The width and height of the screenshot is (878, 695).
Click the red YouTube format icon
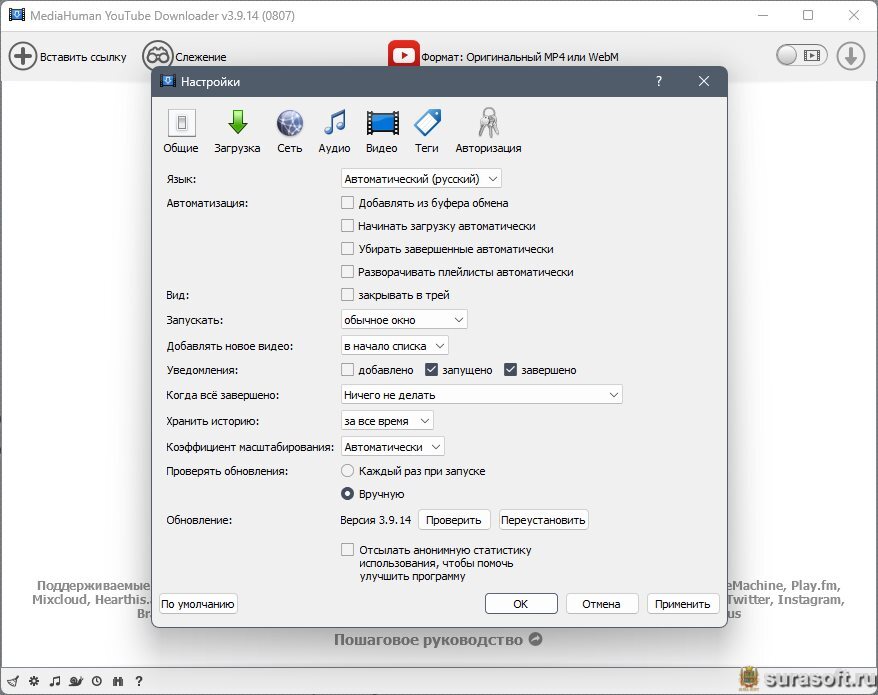[403, 54]
